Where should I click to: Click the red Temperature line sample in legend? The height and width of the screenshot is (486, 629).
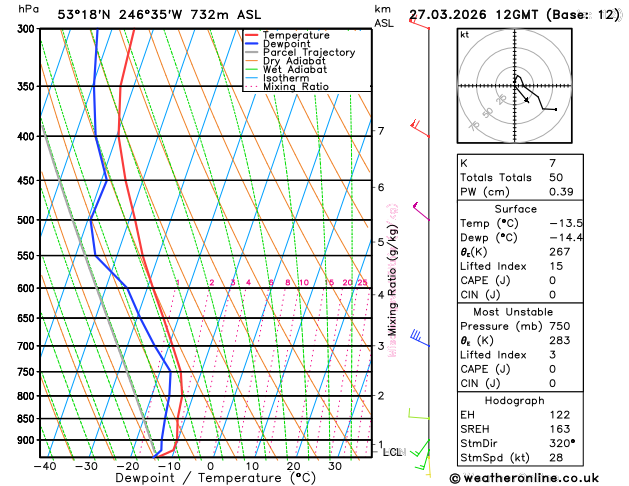point(252,35)
